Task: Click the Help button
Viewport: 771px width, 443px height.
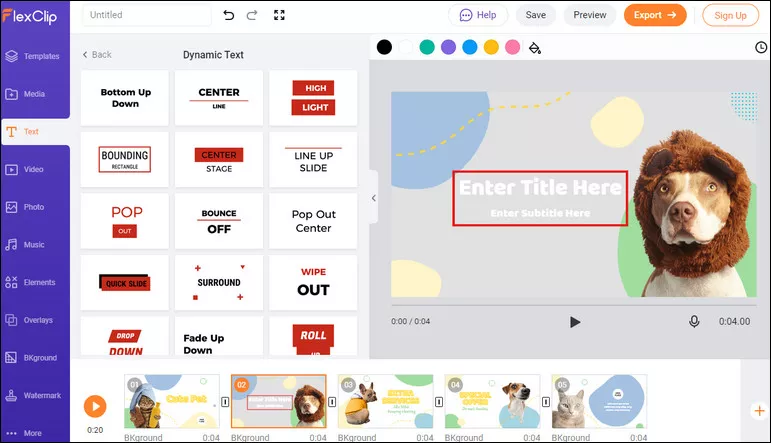Action: 478,15
